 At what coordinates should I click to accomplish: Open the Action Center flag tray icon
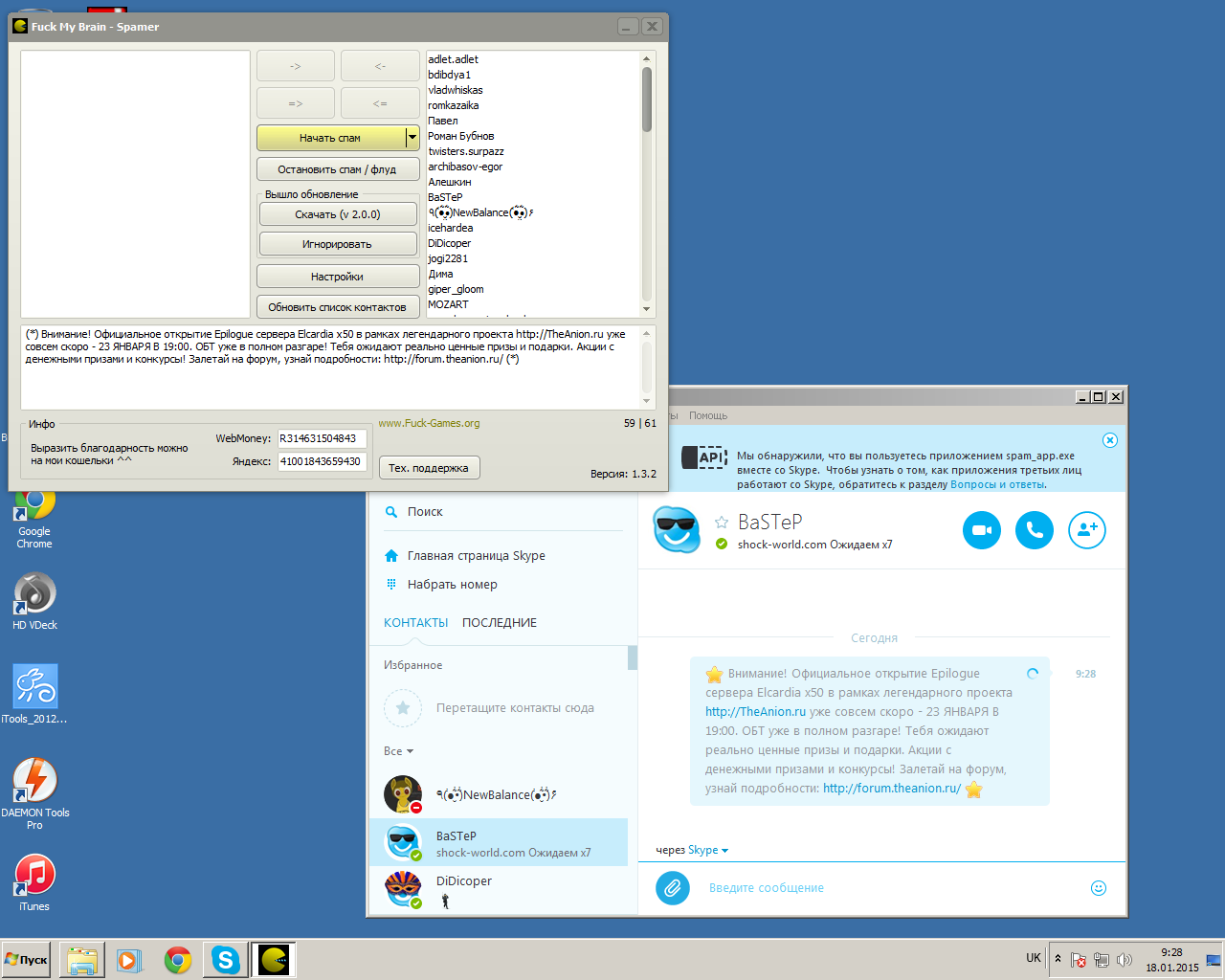pos(1079,960)
